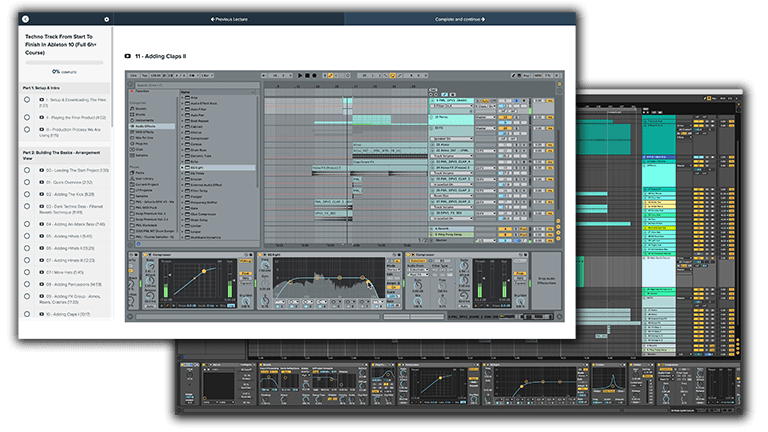Click the course sidebar scrollbar
The image size is (768, 432).
click(112, 78)
